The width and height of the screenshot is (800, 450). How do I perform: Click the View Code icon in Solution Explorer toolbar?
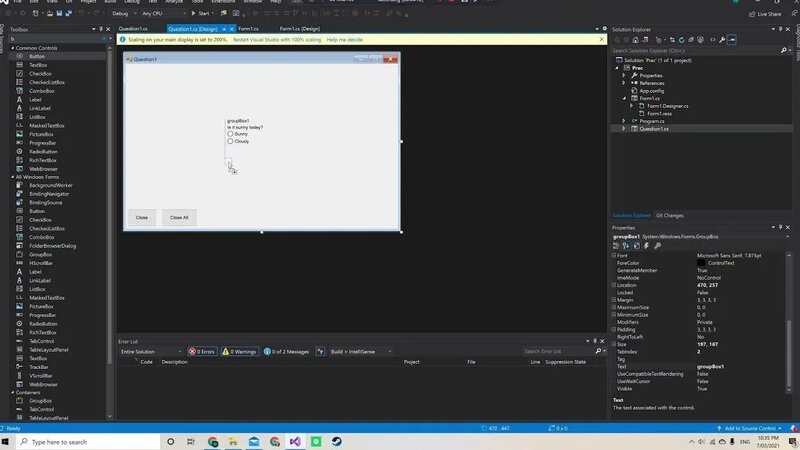pos(713,40)
